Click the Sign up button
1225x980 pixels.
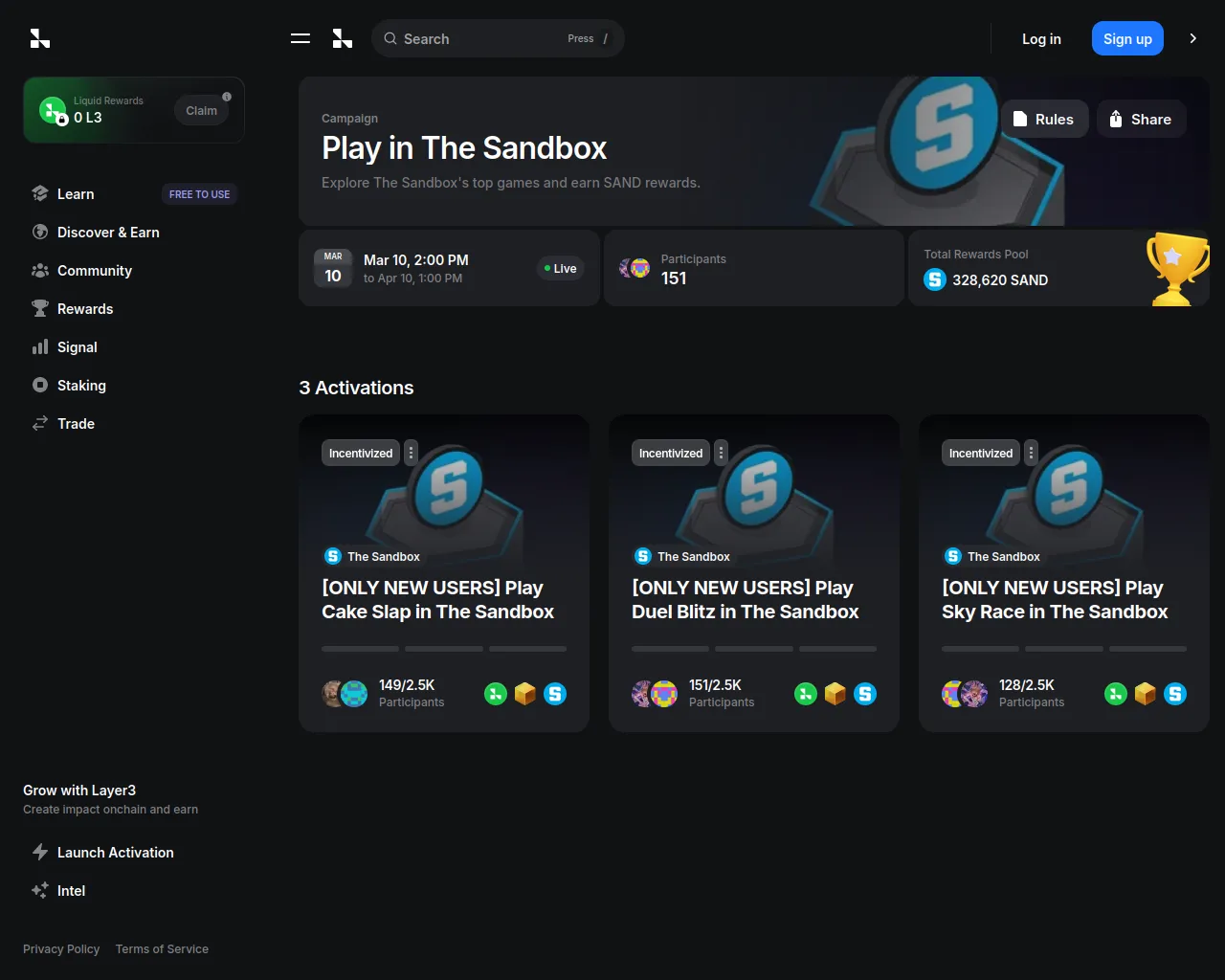pyautogui.click(x=1127, y=38)
